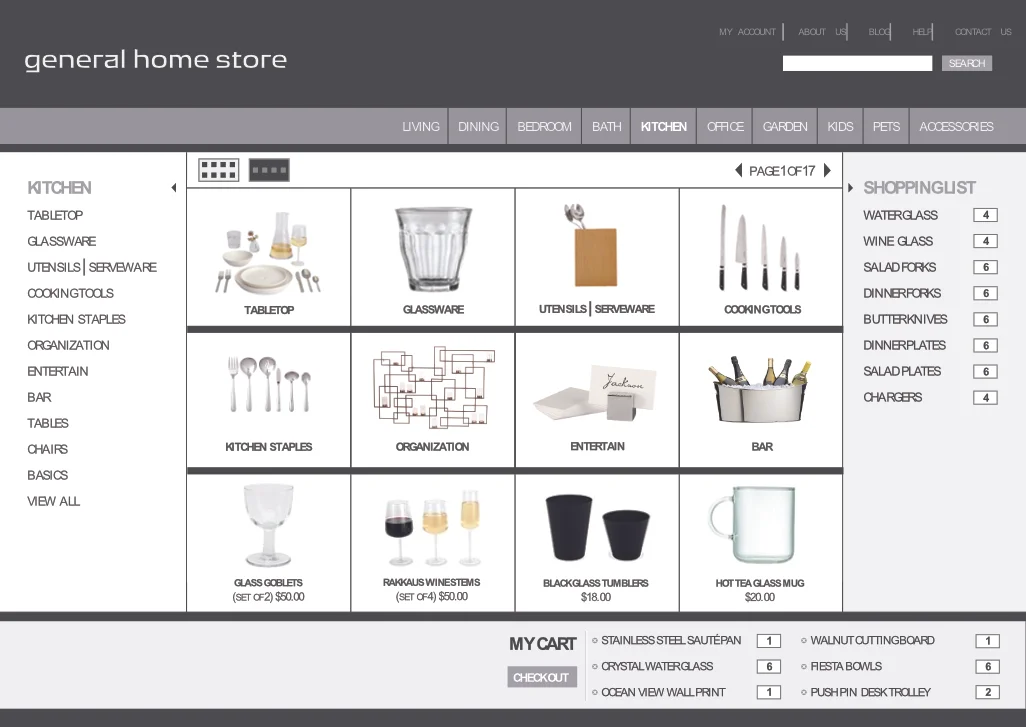1026x727 pixels.
Task: Click the previous page arrow
Action: pos(739,170)
